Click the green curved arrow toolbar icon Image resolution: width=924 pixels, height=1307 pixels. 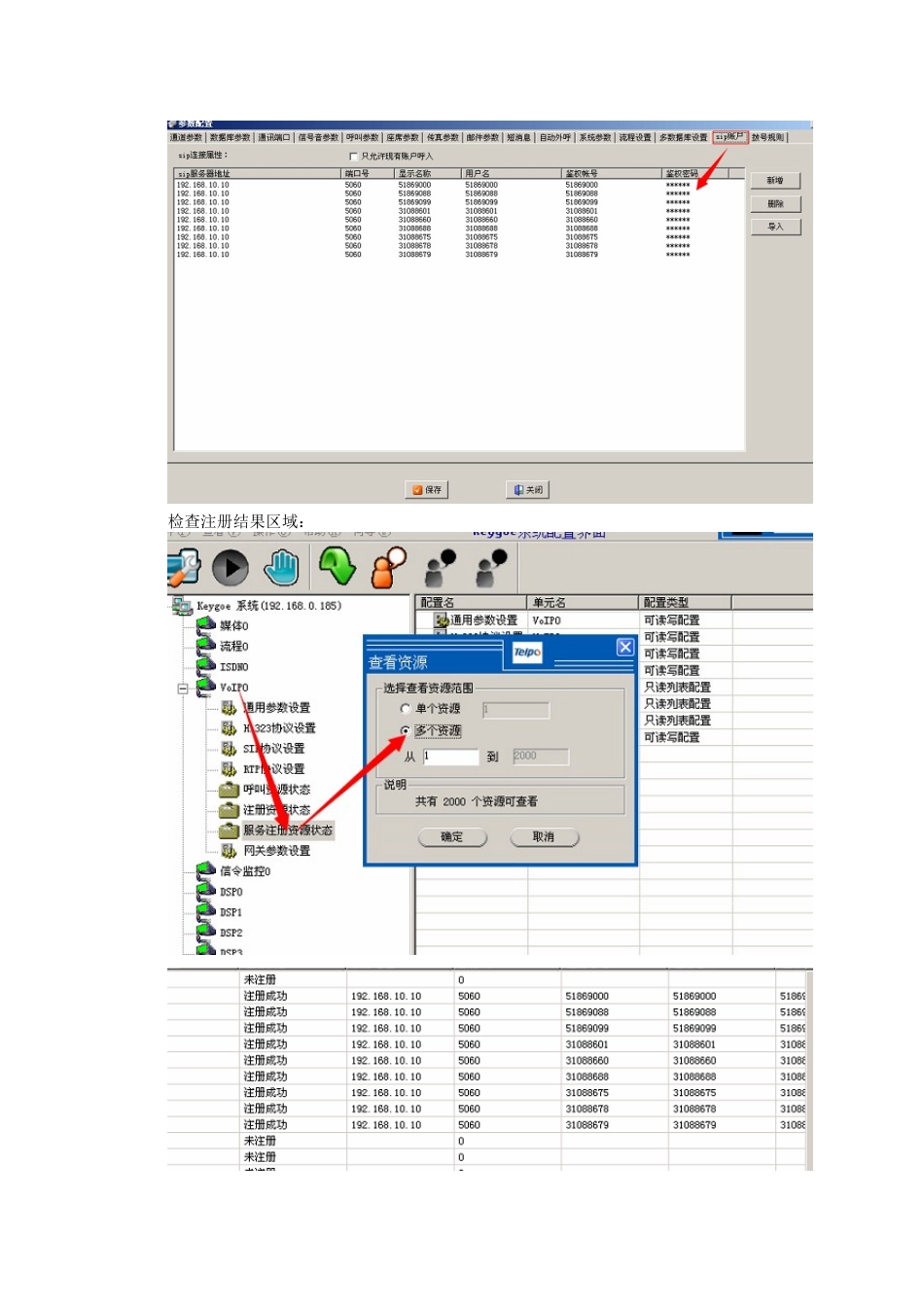[338, 566]
